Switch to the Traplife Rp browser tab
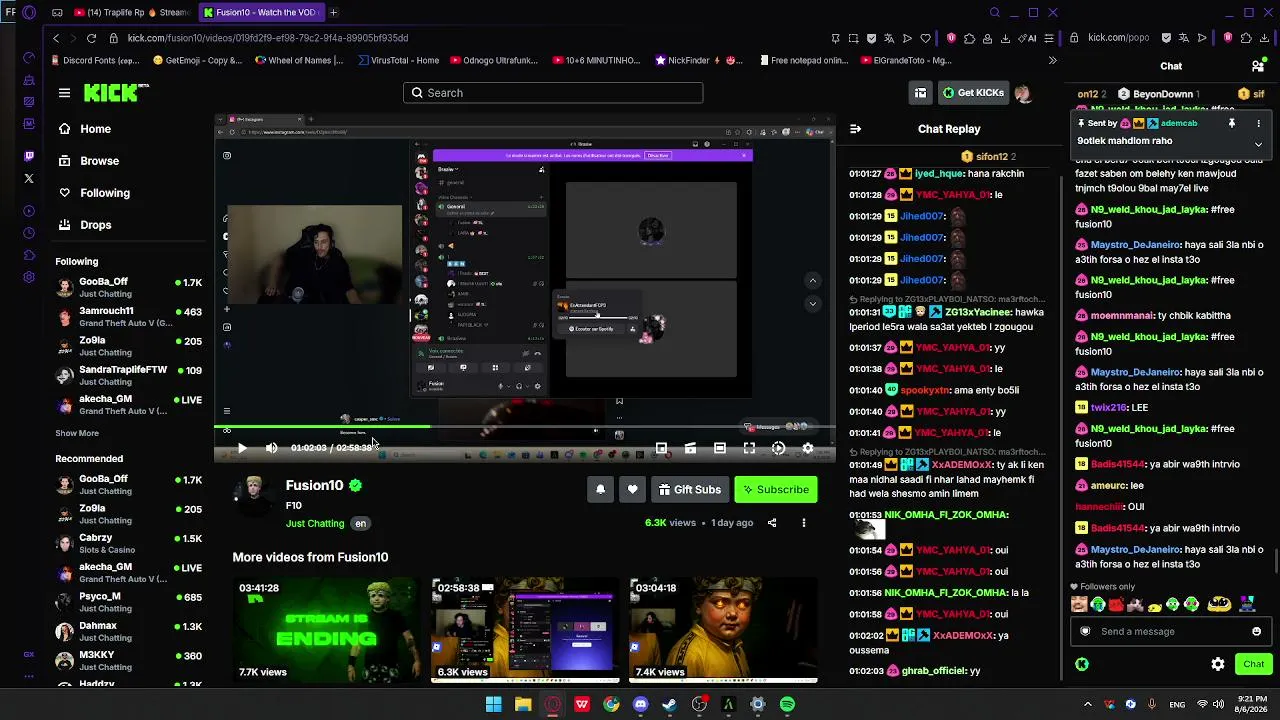Image resolution: width=1280 pixels, height=720 pixels. click(131, 13)
